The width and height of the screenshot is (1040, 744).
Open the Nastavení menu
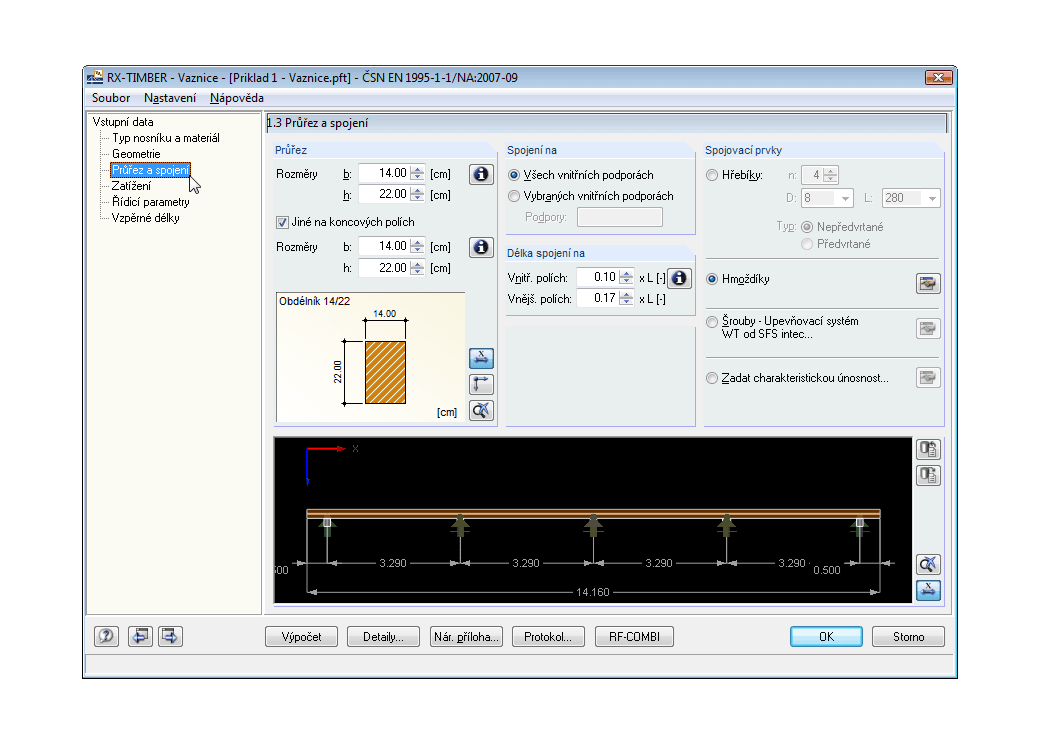tap(170, 98)
